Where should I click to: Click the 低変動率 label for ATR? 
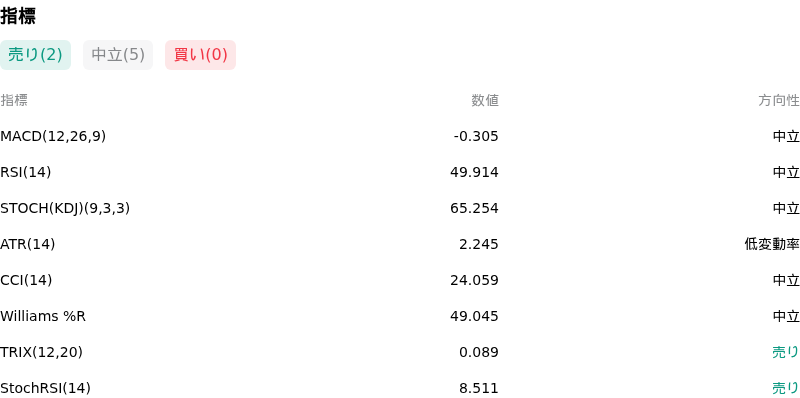click(772, 244)
